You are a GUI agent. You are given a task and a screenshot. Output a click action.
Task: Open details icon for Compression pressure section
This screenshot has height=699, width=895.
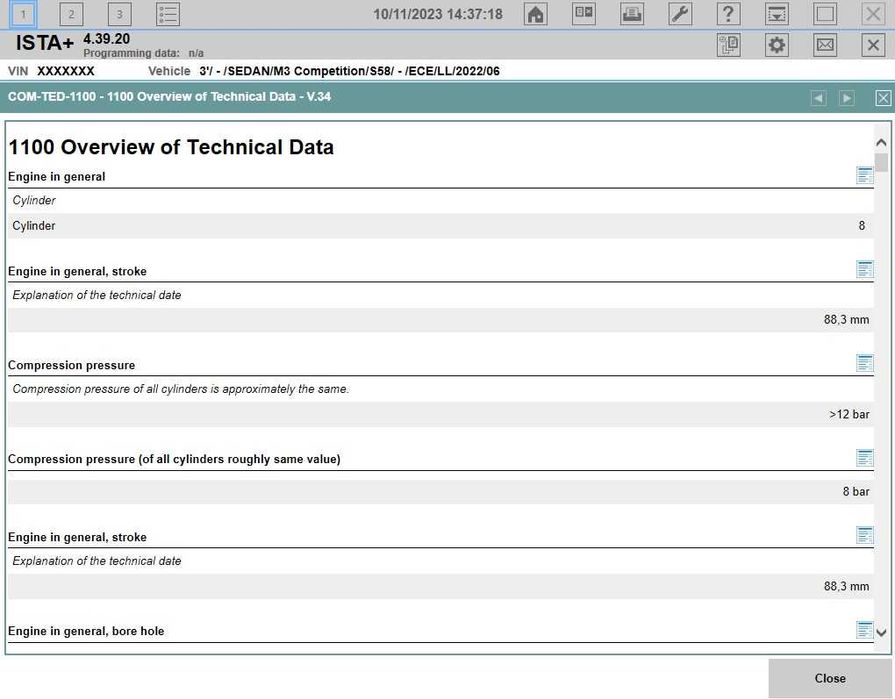click(865, 363)
